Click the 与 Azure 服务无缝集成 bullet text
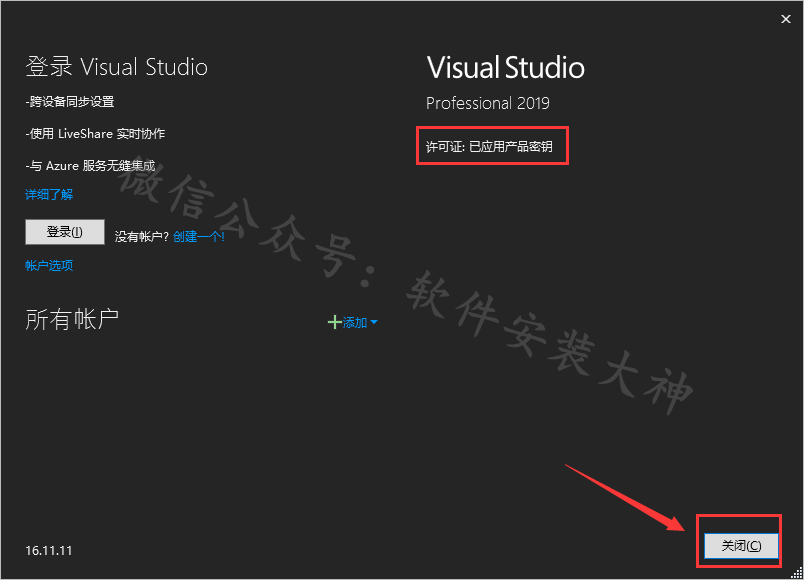Image resolution: width=804 pixels, height=580 pixels. (91, 165)
